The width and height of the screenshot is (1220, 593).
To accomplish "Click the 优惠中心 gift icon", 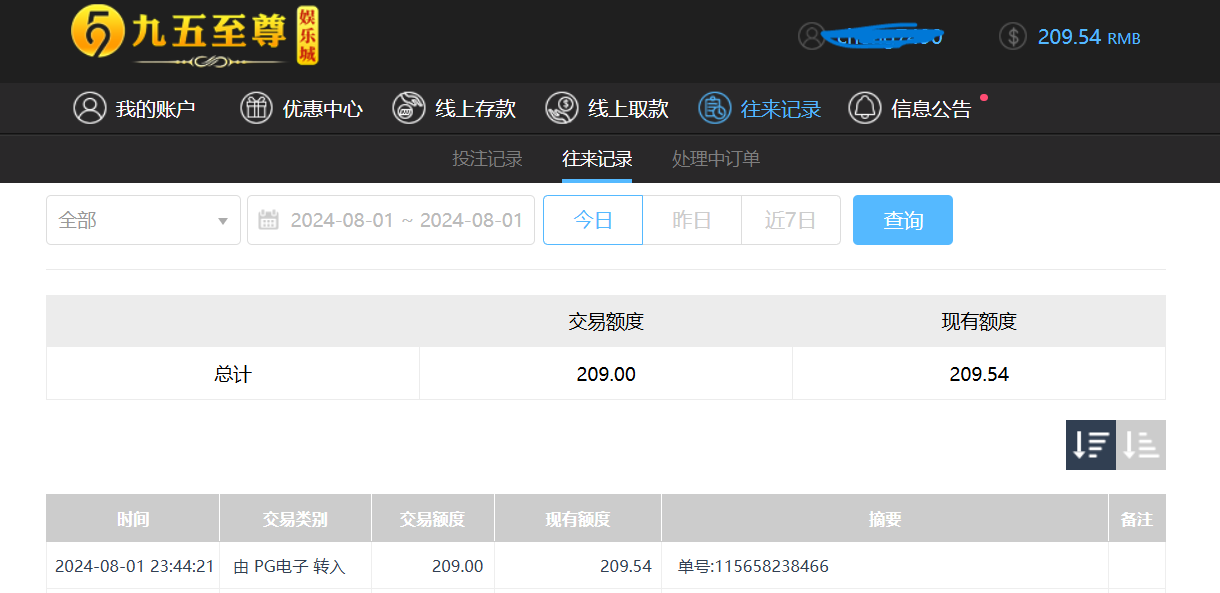I will click(x=256, y=108).
